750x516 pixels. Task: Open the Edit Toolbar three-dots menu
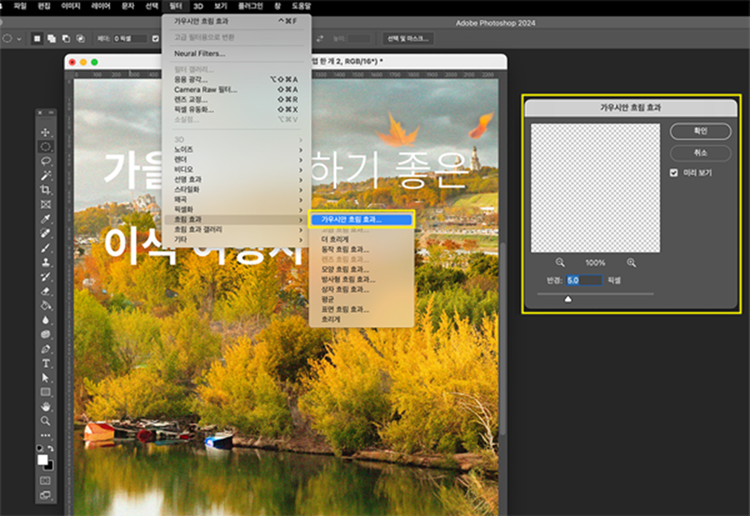(x=45, y=435)
